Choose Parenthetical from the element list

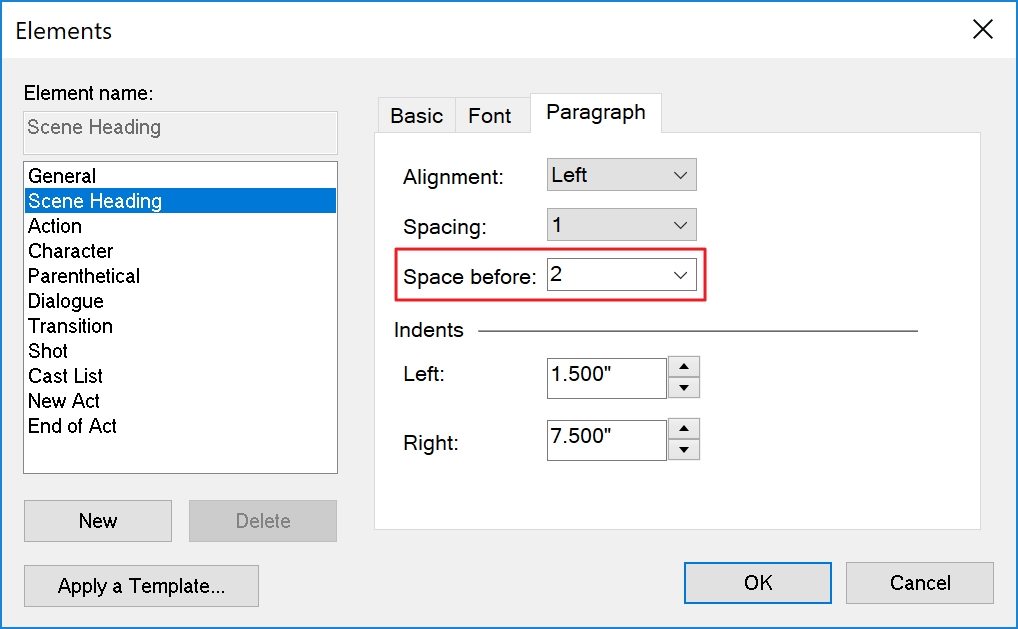(x=84, y=276)
